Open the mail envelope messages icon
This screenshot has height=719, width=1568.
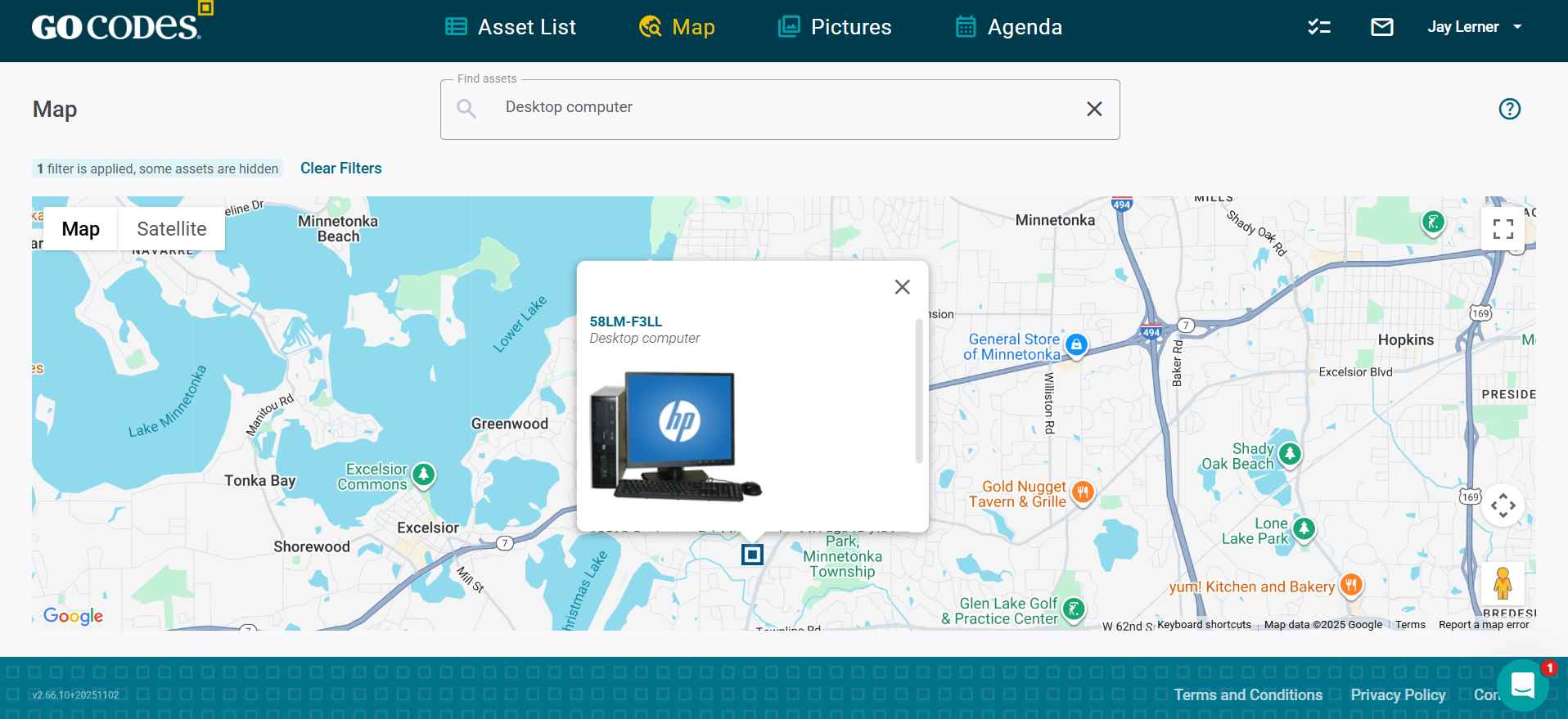pos(1381,27)
